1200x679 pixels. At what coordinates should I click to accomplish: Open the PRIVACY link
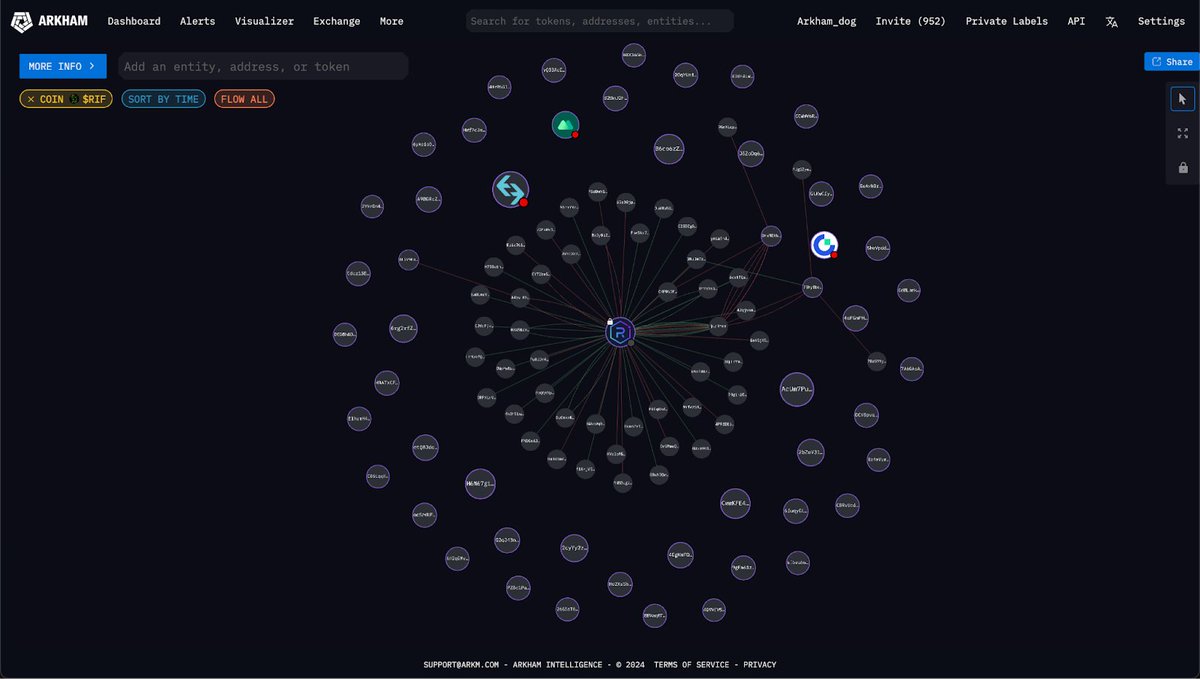759,665
